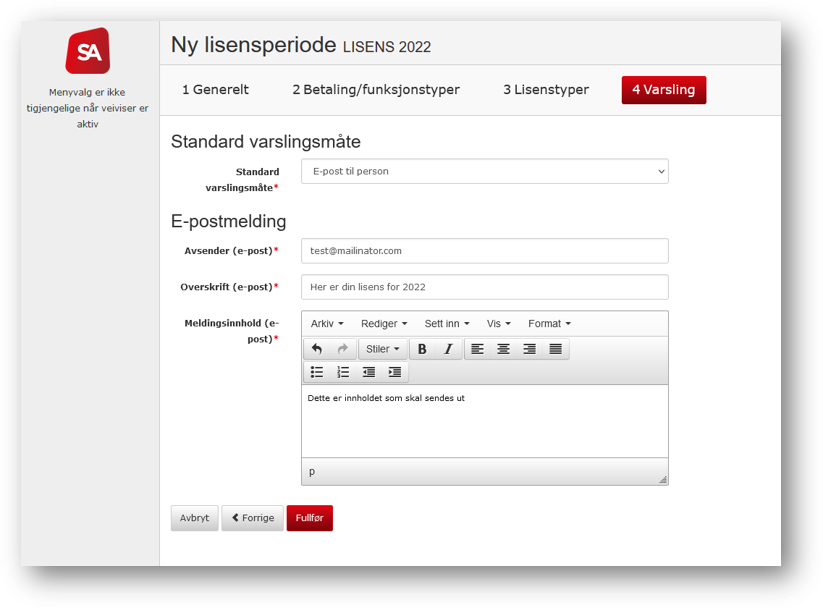Viewport: 823px width, 608px height.
Task: Toggle italic formatting
Action: (x=448, y=349)
